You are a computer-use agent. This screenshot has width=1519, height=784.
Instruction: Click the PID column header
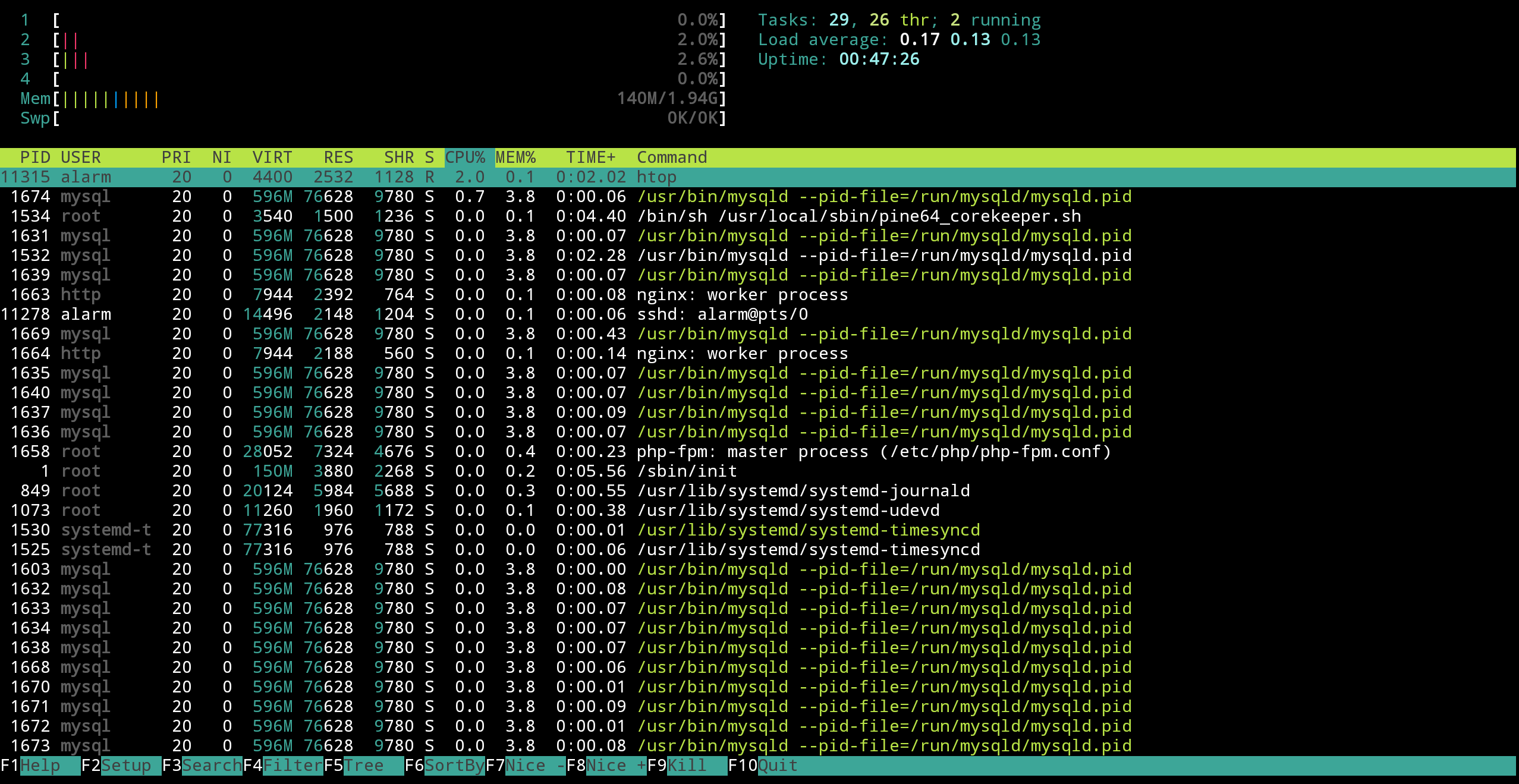click(35, 158)
